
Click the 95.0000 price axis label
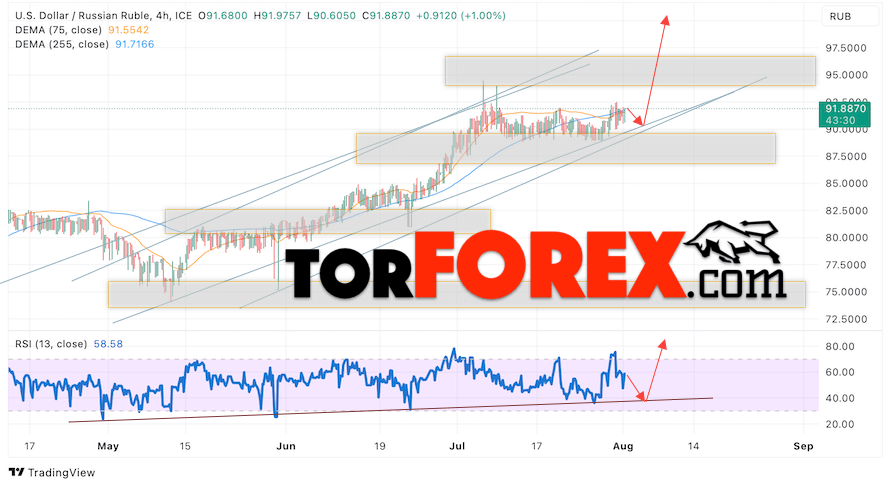(x=846, y=75)
